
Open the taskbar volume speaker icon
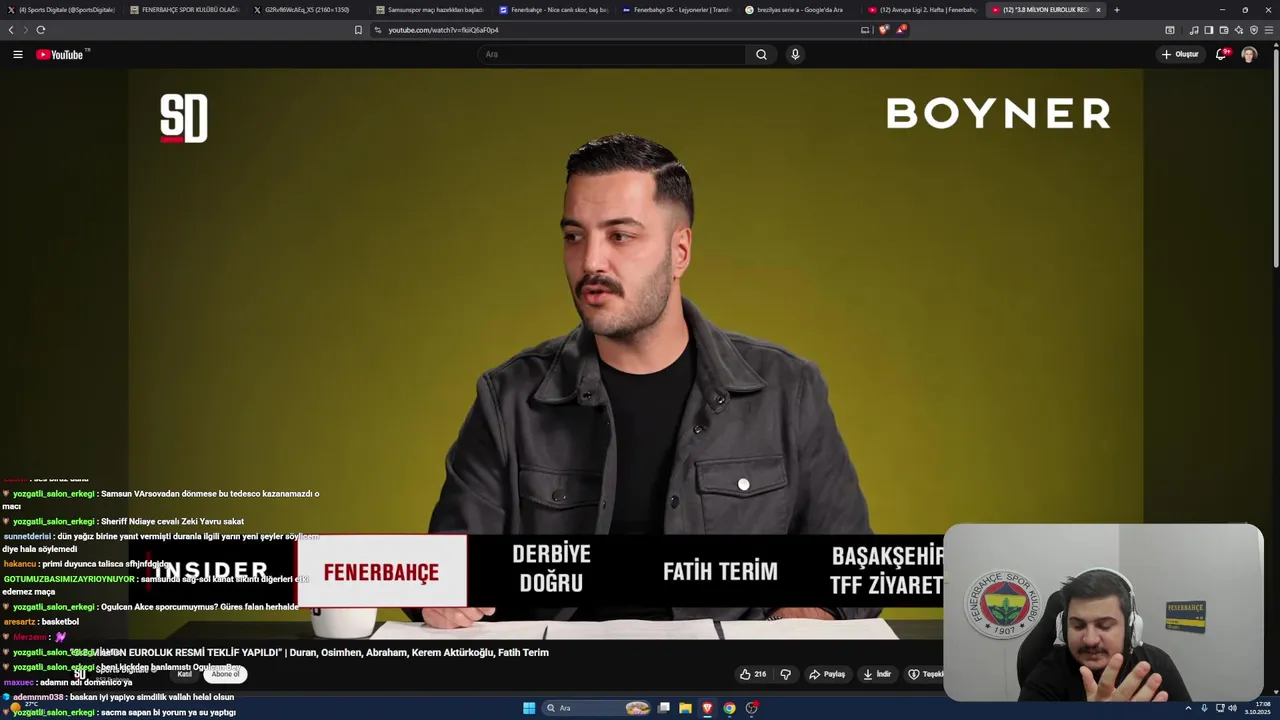(1232, 708)
